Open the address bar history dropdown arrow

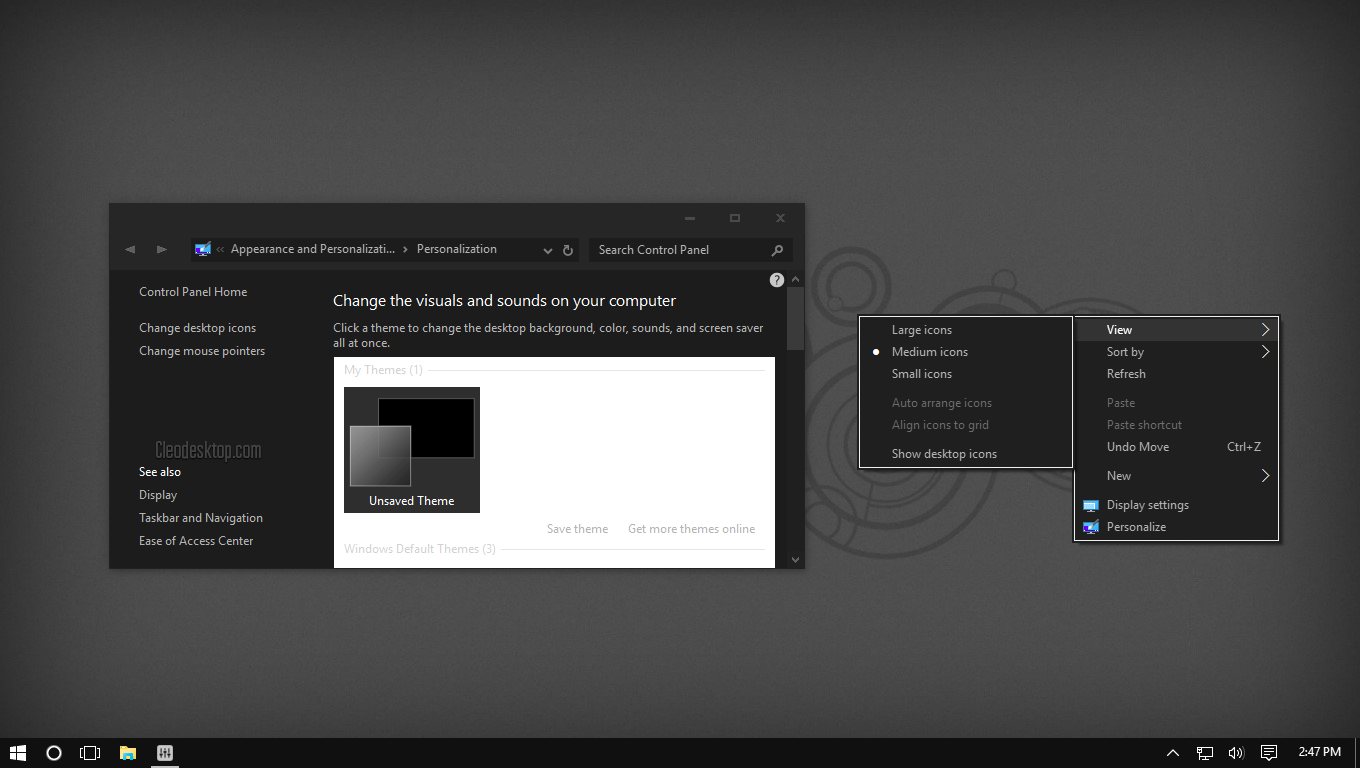point(547,250)
